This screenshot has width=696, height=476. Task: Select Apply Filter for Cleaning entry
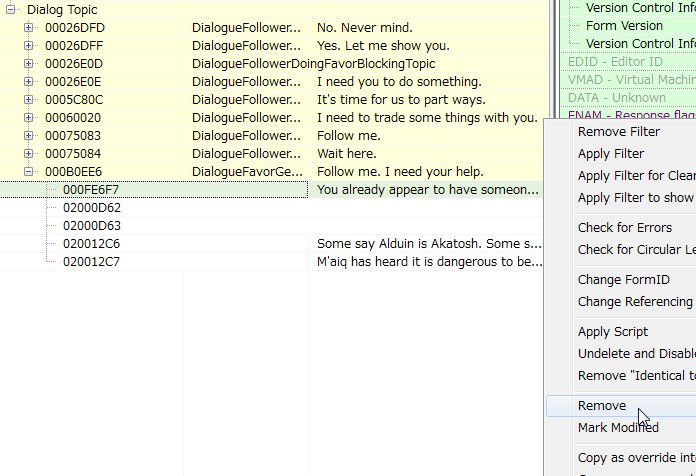637,176
